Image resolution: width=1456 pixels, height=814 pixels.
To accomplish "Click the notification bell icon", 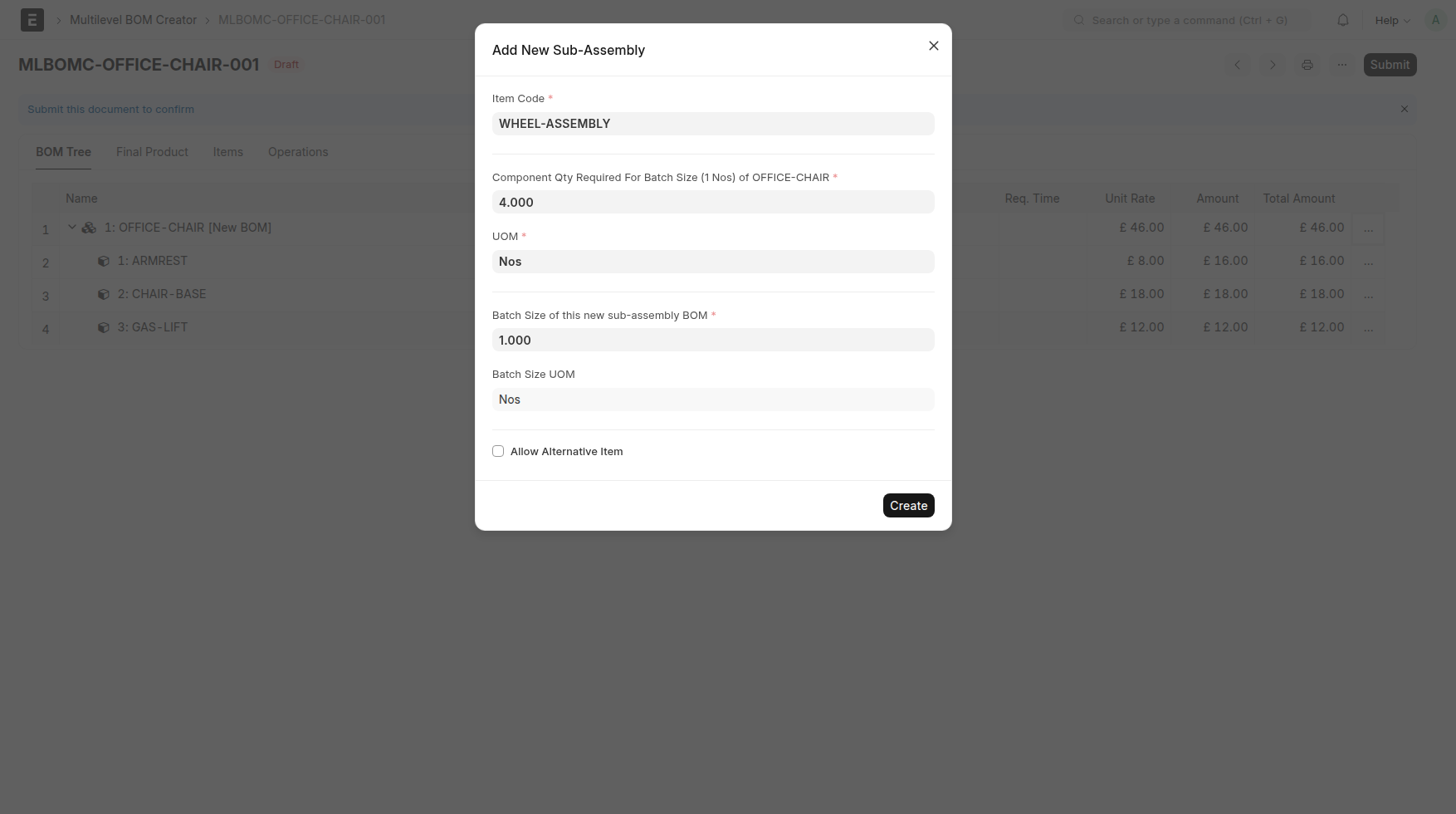I will 1342,20.
